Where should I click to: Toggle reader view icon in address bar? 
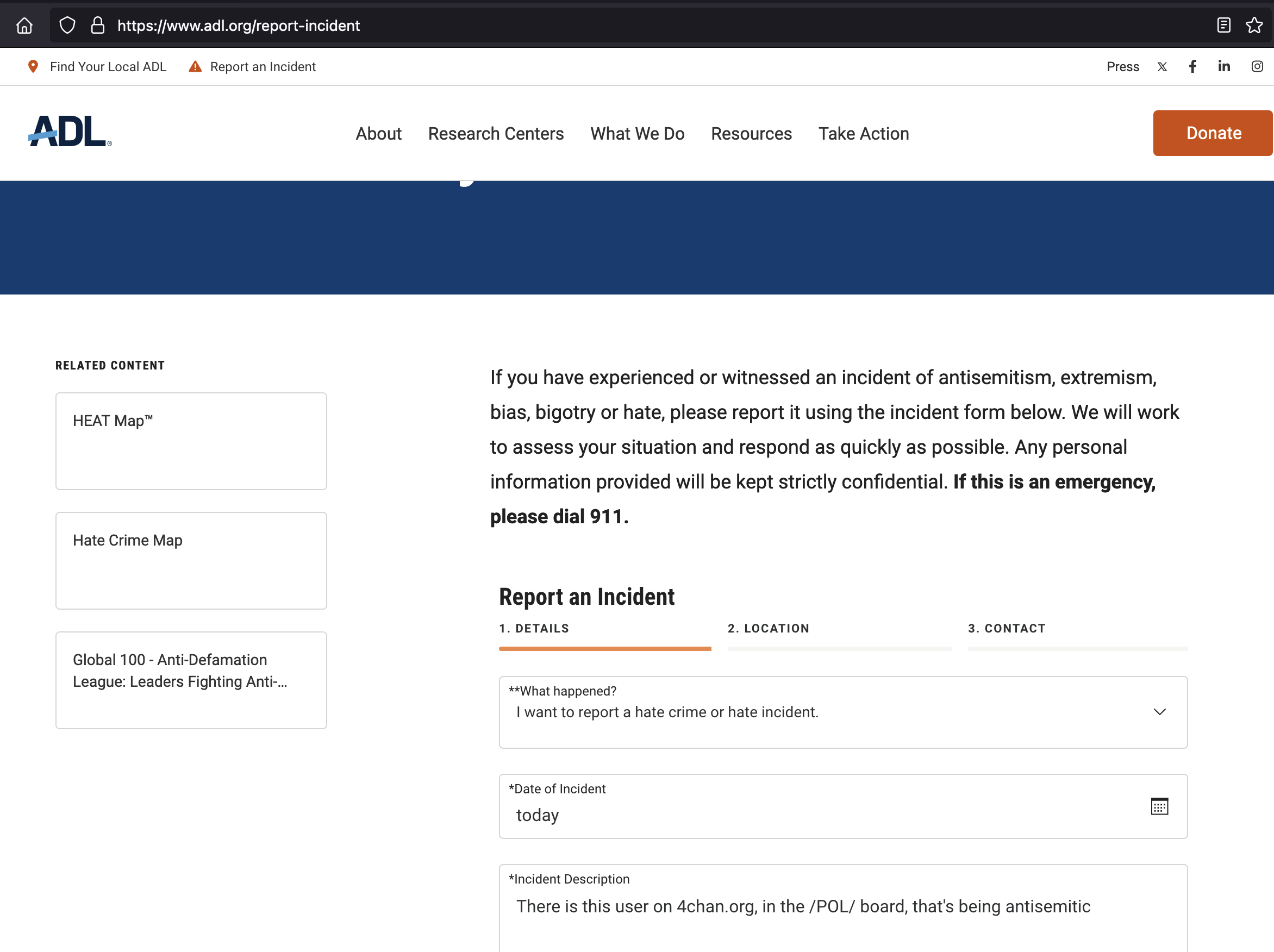tap(1223, 26)
